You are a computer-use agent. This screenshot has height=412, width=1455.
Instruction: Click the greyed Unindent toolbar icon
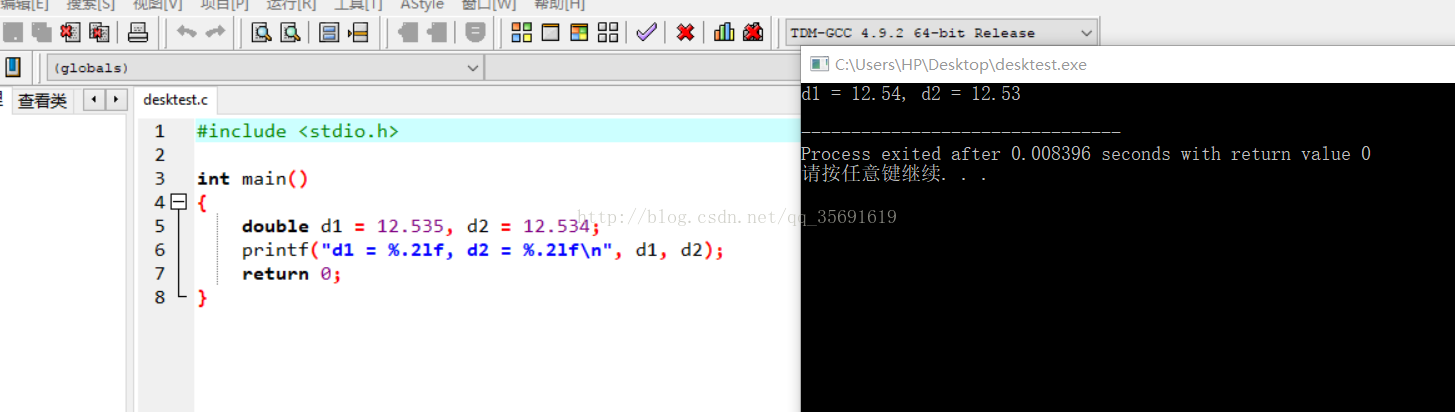point(436,32)
